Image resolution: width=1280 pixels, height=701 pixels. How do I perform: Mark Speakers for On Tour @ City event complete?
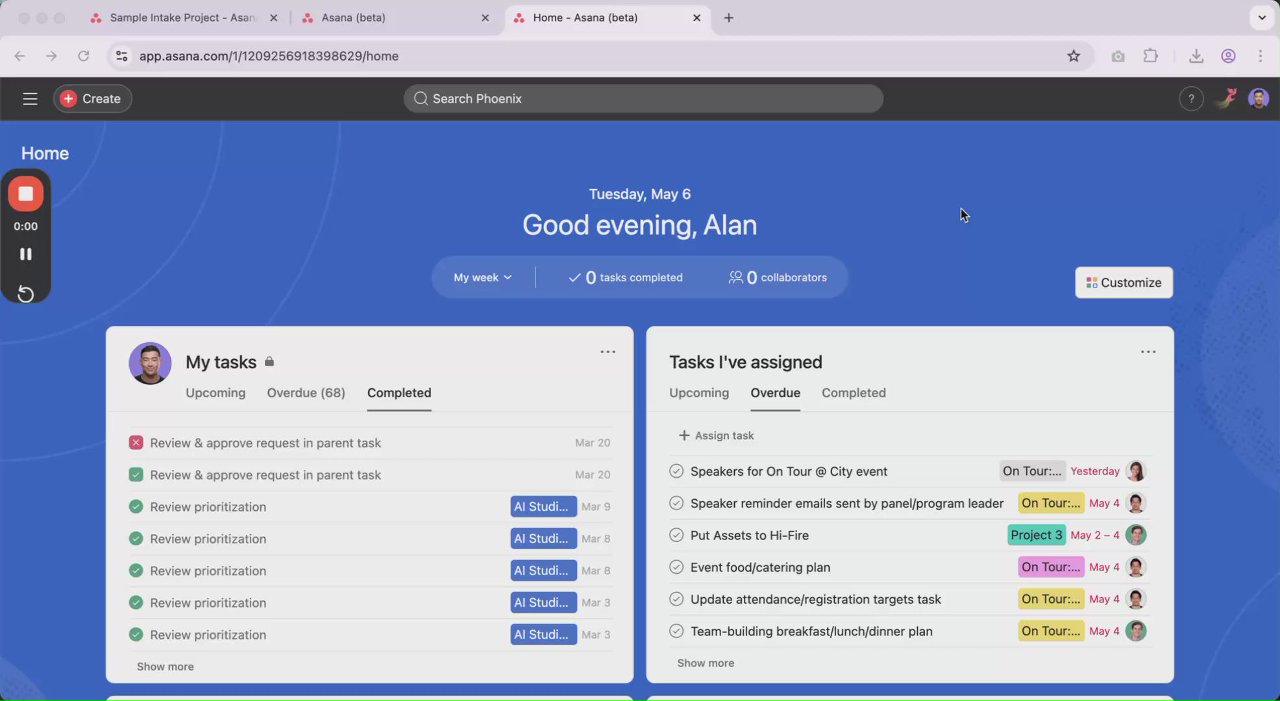click(676, 471)
